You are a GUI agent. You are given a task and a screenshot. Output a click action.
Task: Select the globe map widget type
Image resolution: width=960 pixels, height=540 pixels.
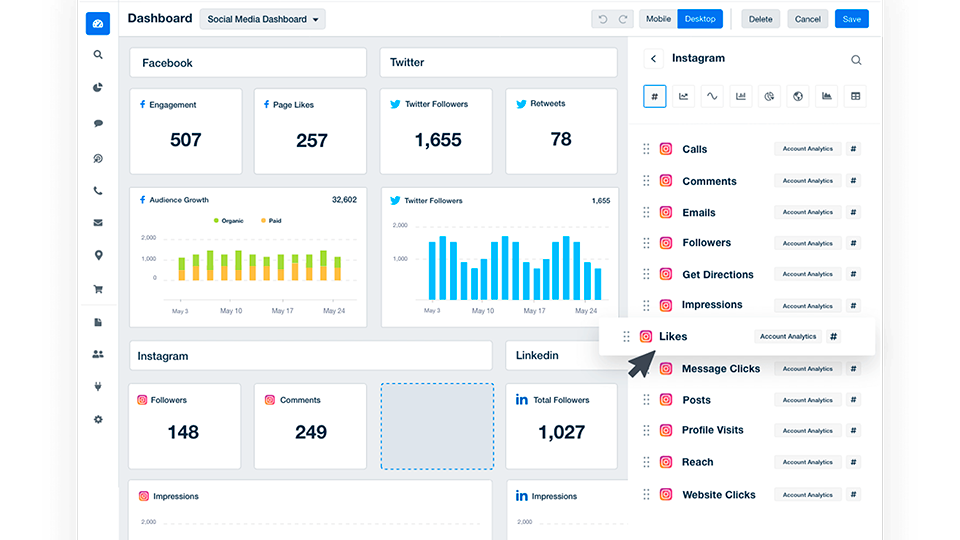click(x=798, y=96)
